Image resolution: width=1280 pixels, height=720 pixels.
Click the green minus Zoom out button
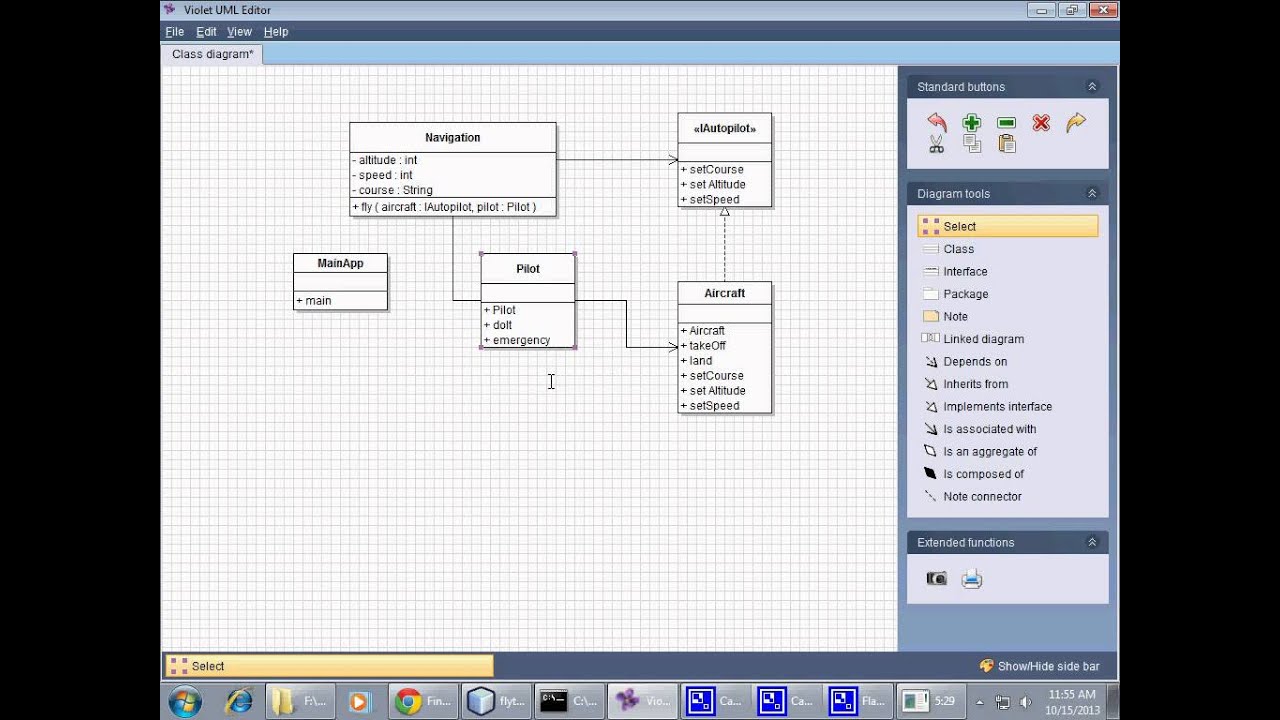click(x=1006, y=122)
